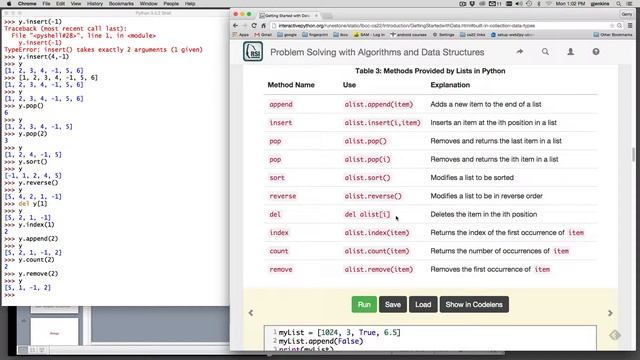Open android courses bookmark

click(x=408, y=35)
